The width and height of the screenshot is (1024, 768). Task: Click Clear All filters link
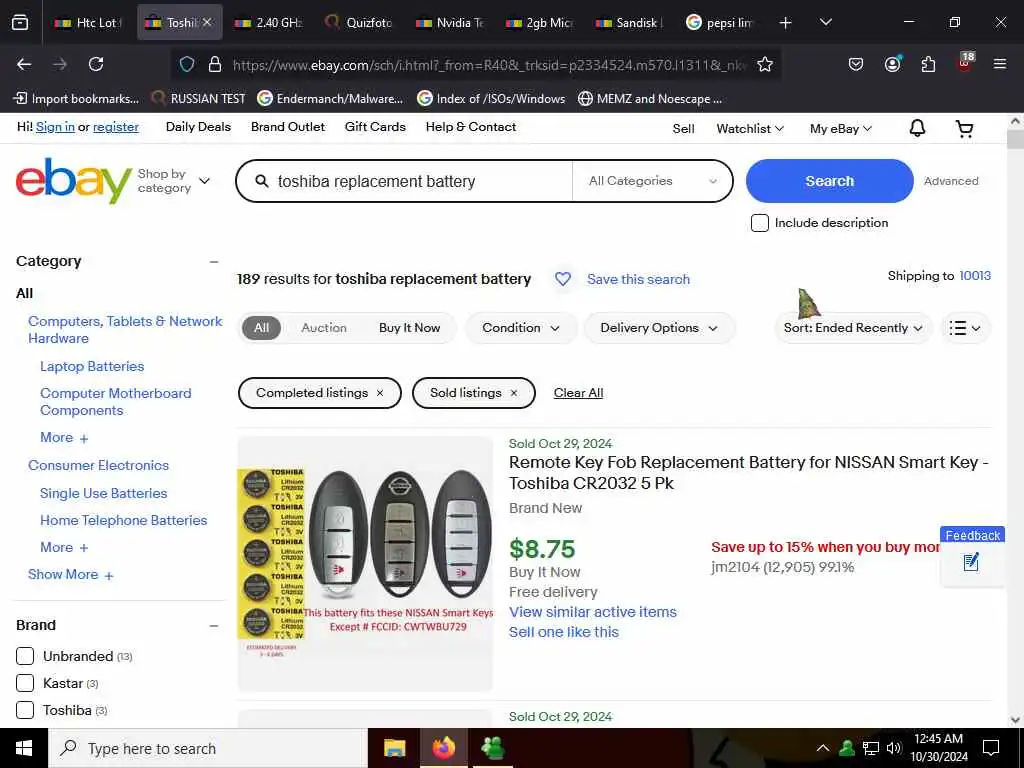[578, 393]
